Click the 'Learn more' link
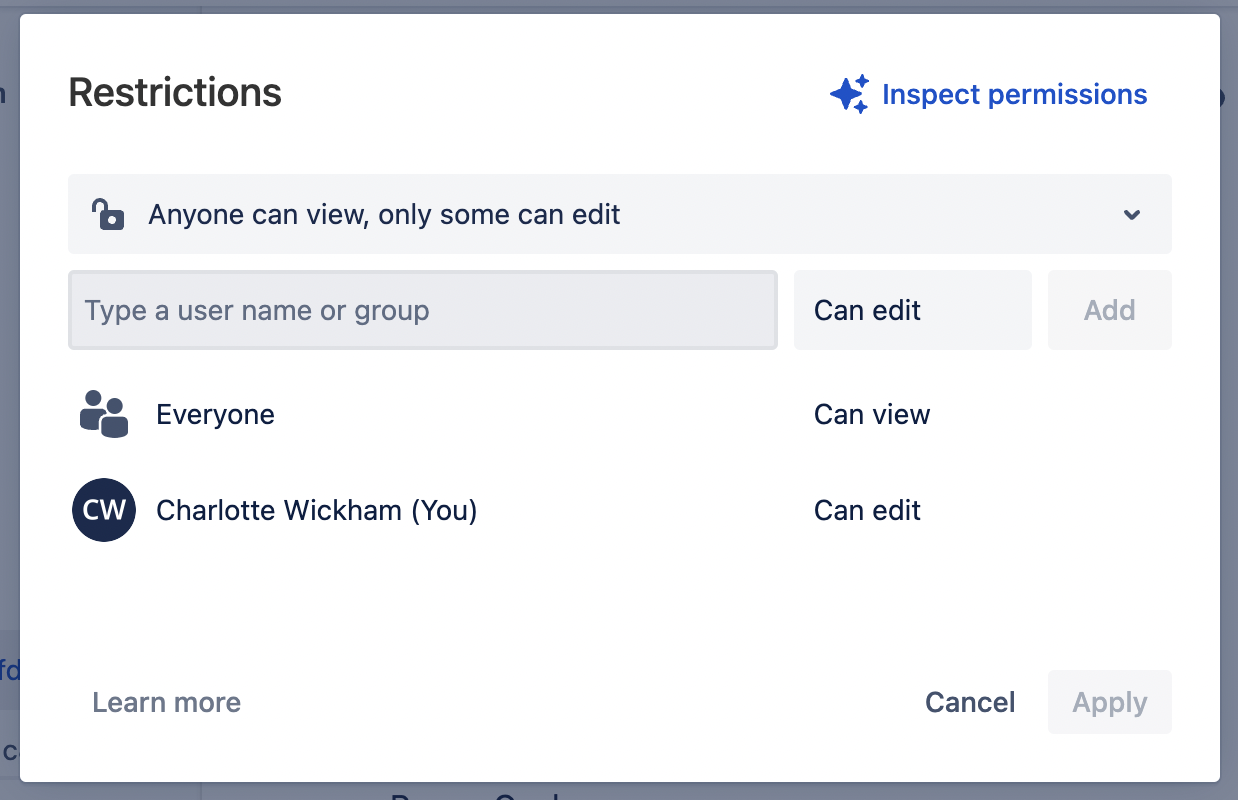The image size is (1238, 800). point(166,702)
